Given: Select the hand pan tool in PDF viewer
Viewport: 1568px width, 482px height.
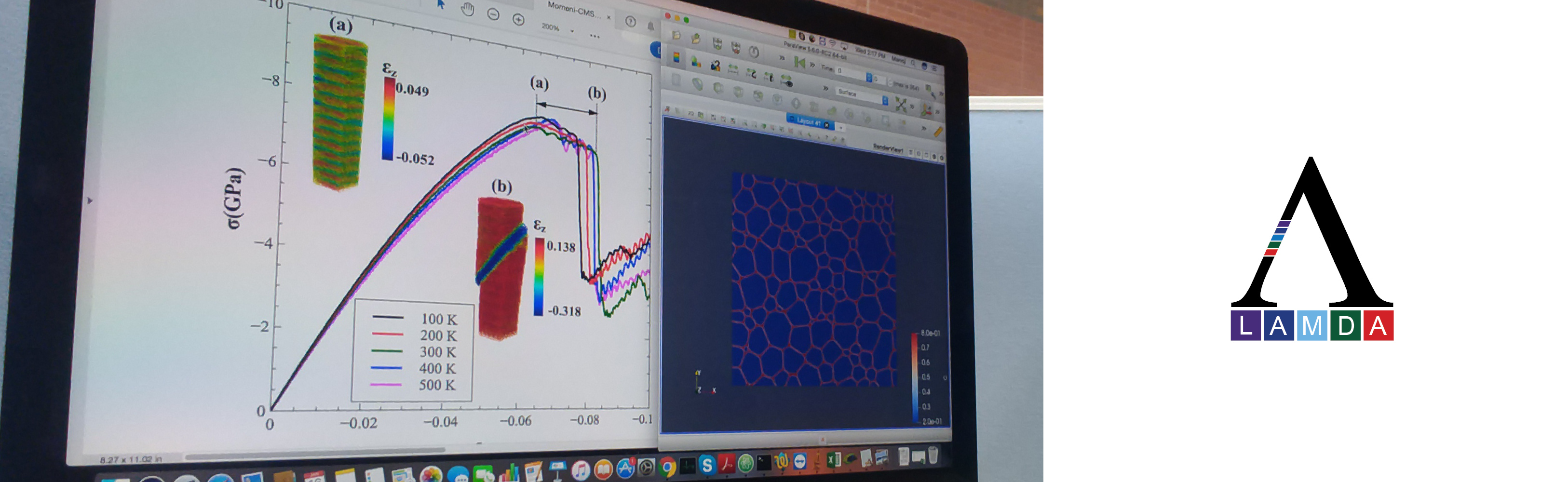Looking at the screenshot, I should tap(468, 9).
